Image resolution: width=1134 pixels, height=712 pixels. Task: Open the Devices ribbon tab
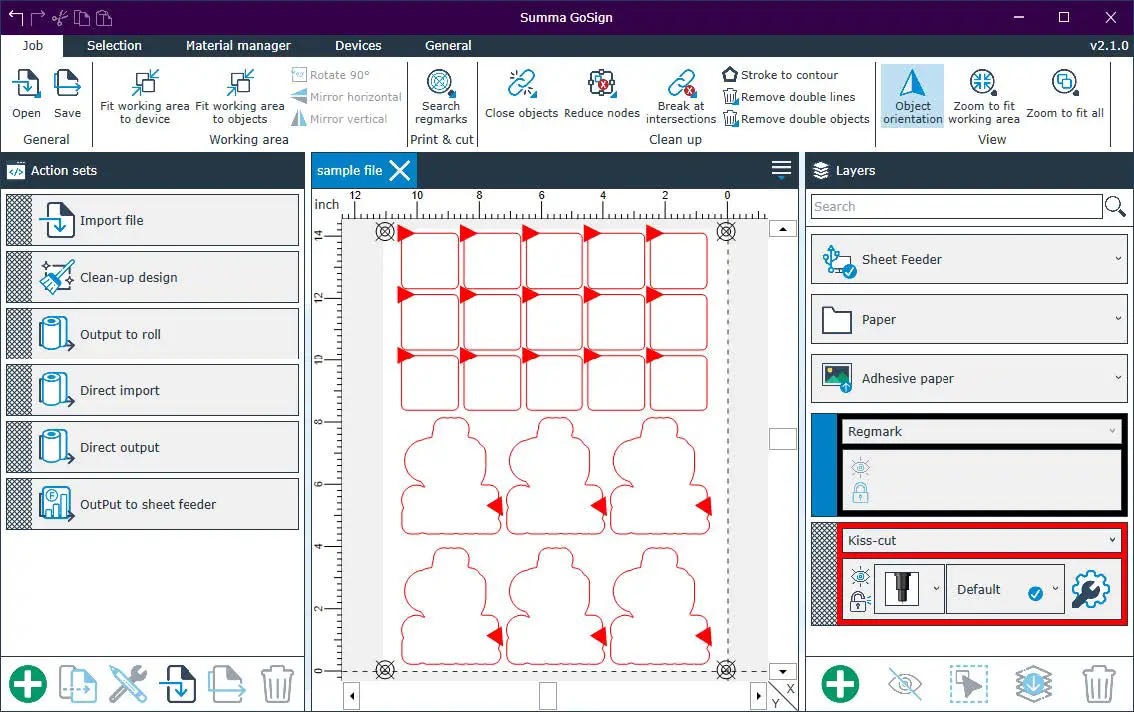click(358, 45)
